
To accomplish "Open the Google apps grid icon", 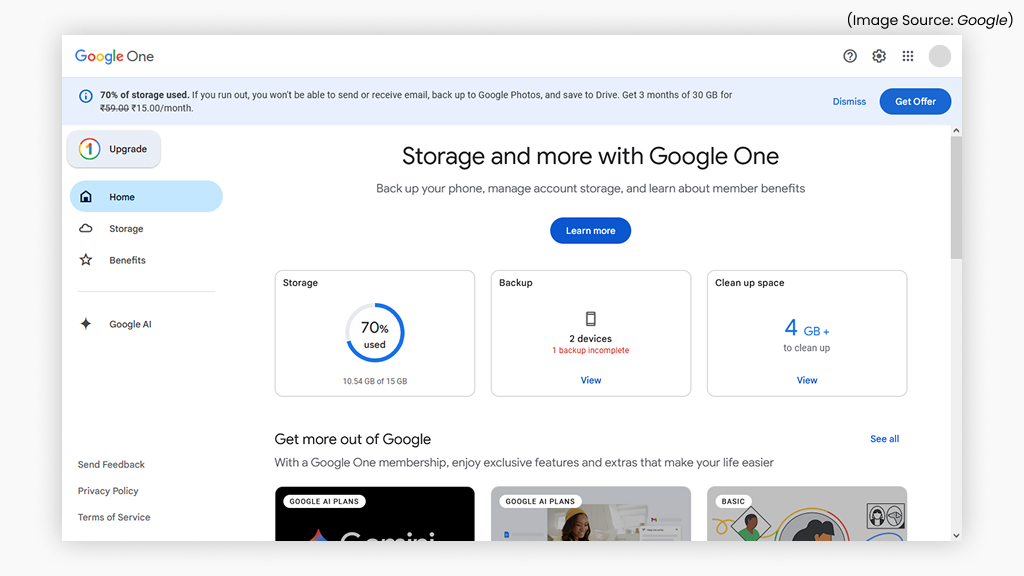I will (x=907, y=56).
